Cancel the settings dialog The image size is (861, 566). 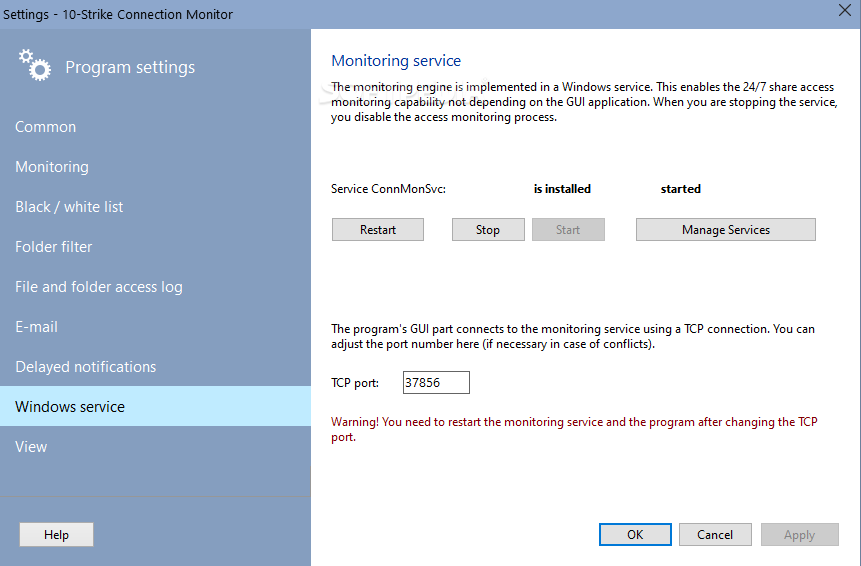715,535
